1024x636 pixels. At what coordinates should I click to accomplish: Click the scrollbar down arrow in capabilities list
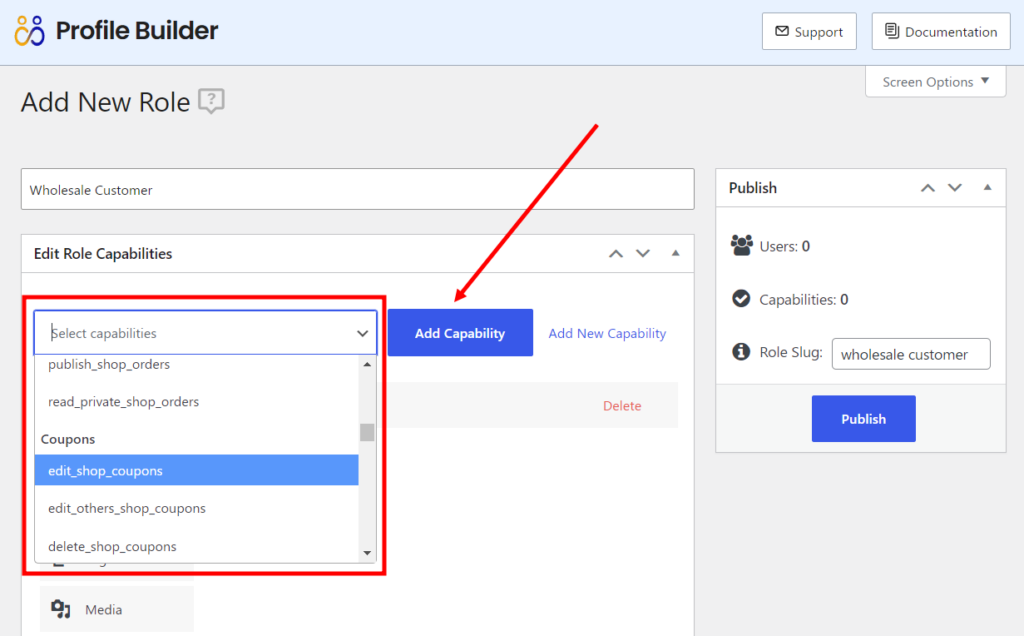click(367, 553)
